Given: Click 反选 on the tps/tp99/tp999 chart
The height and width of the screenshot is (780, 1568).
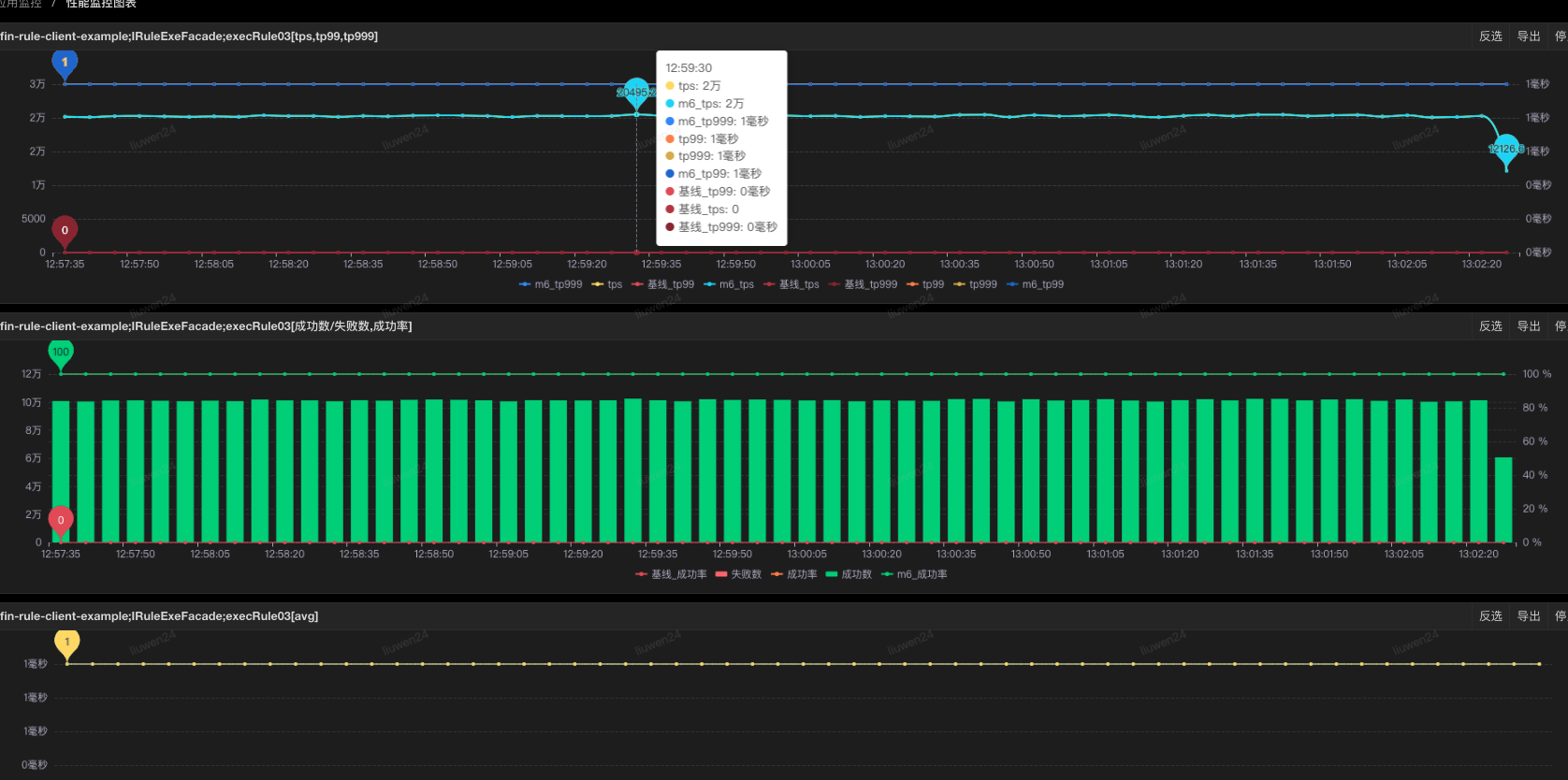Looking at the screenshot, I should [1490, 36].
